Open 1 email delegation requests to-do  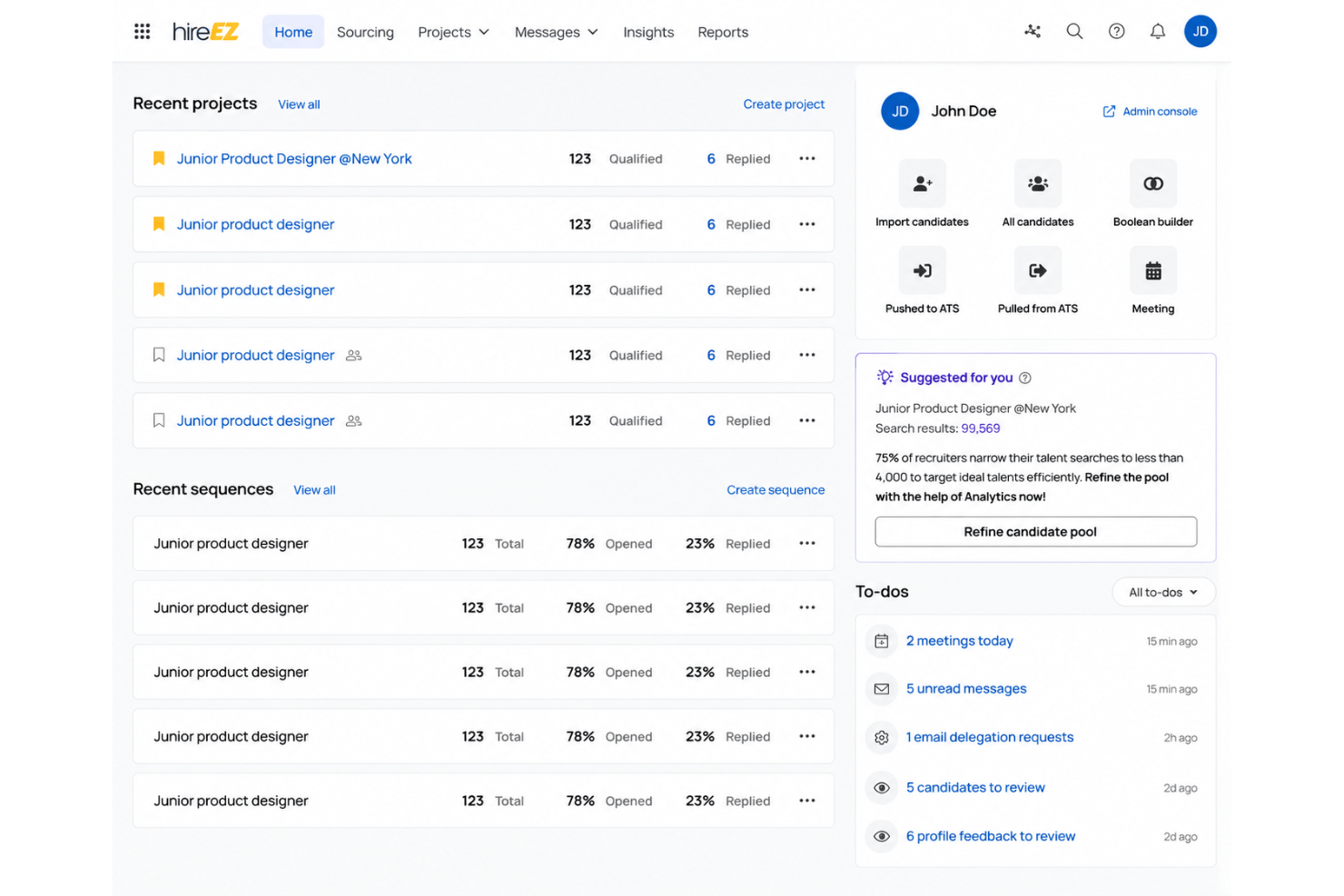(990, 738)
